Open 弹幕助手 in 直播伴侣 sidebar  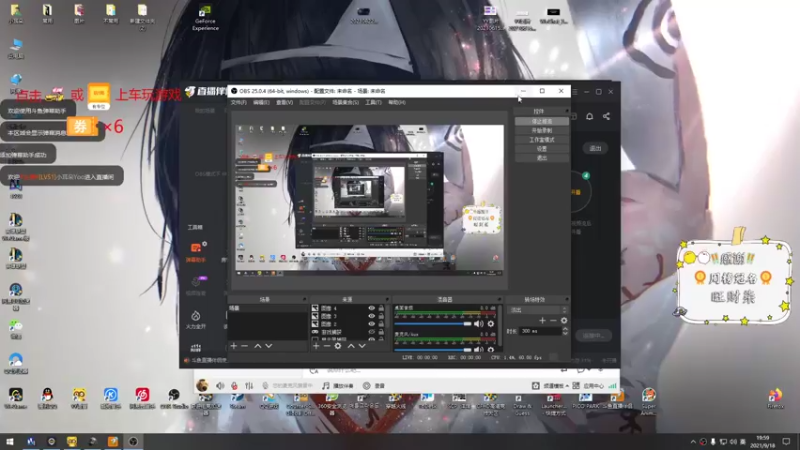[195, 253]
